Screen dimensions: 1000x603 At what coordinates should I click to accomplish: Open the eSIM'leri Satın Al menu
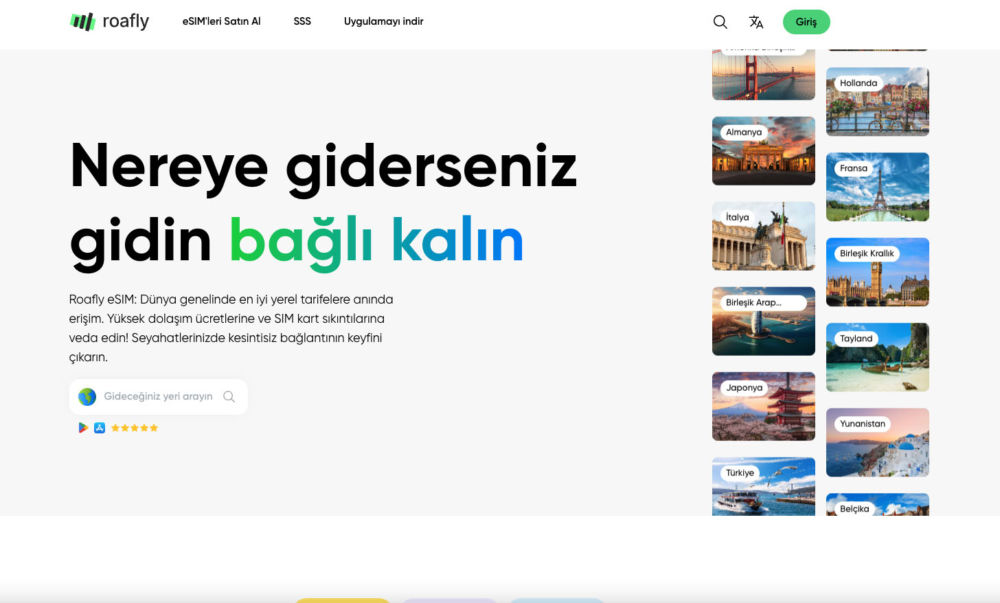(x=221, y=21)
